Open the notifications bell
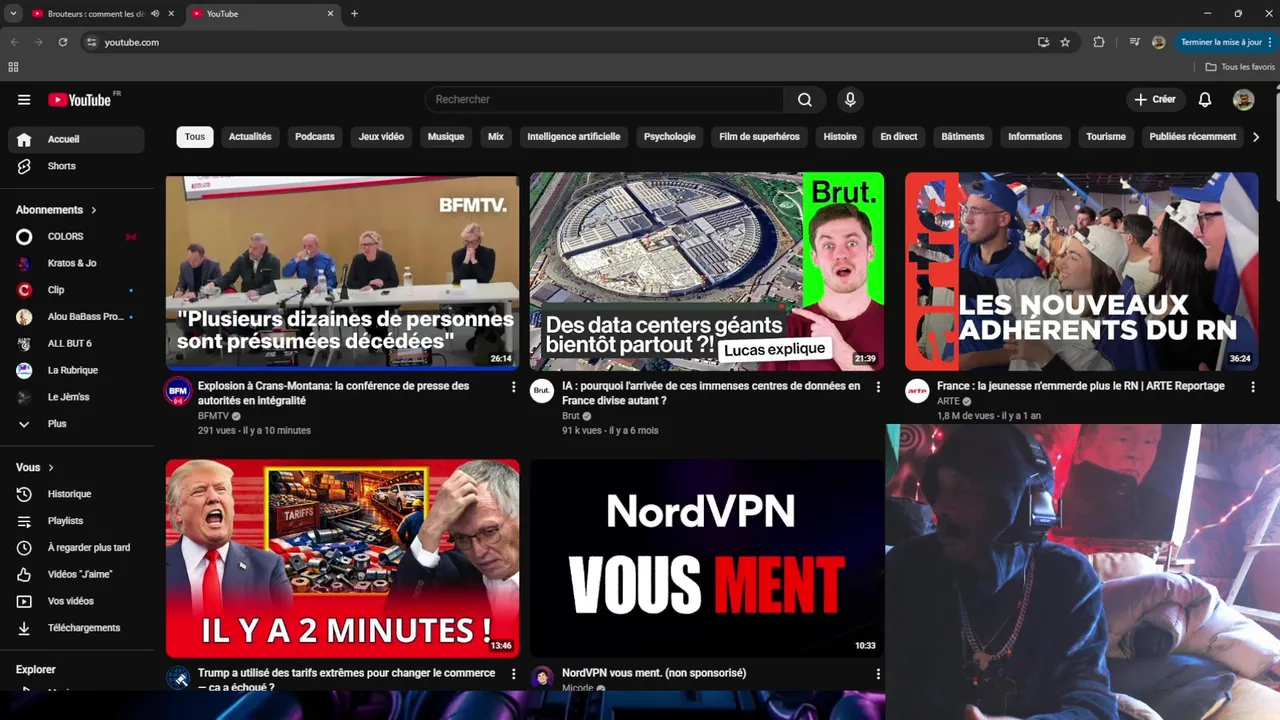 pyautogui.click(x=1205, y=100)
